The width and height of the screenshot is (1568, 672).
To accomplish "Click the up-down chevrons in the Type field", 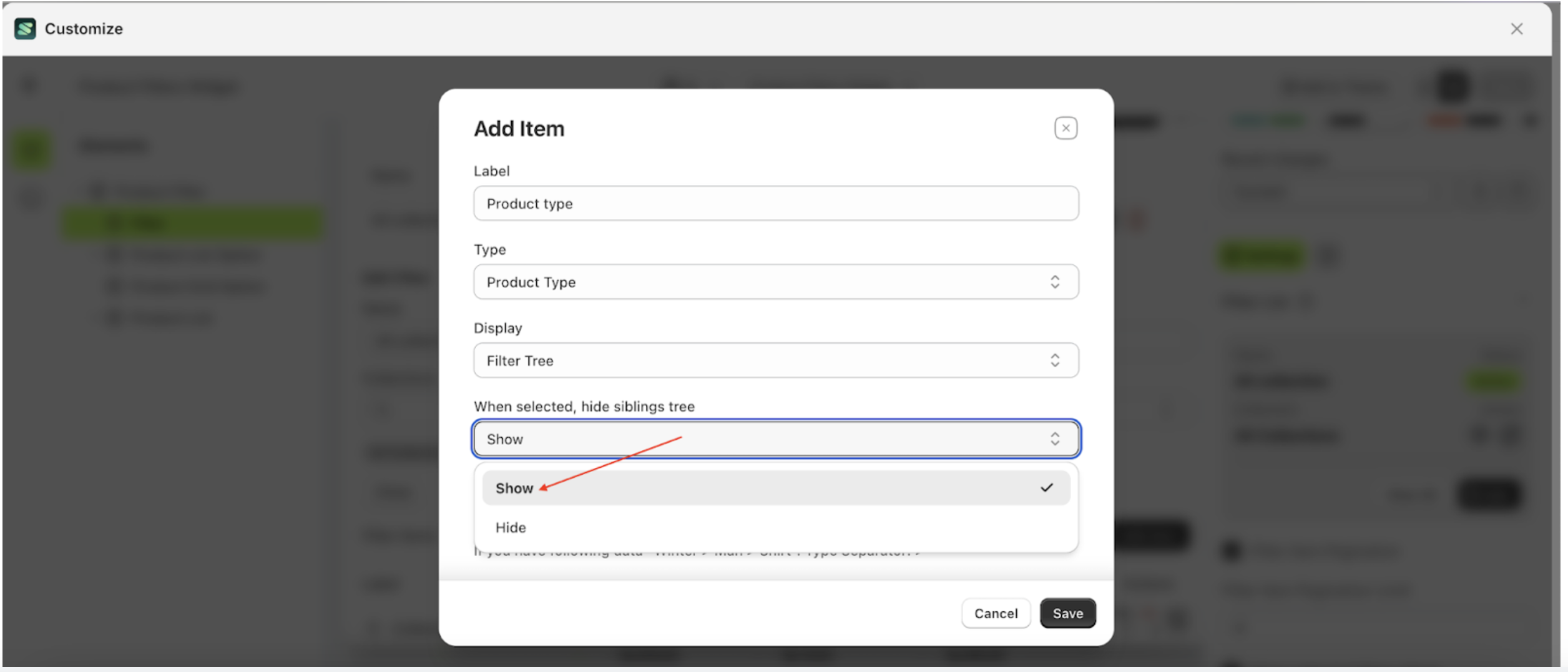I will point(1055,282).
